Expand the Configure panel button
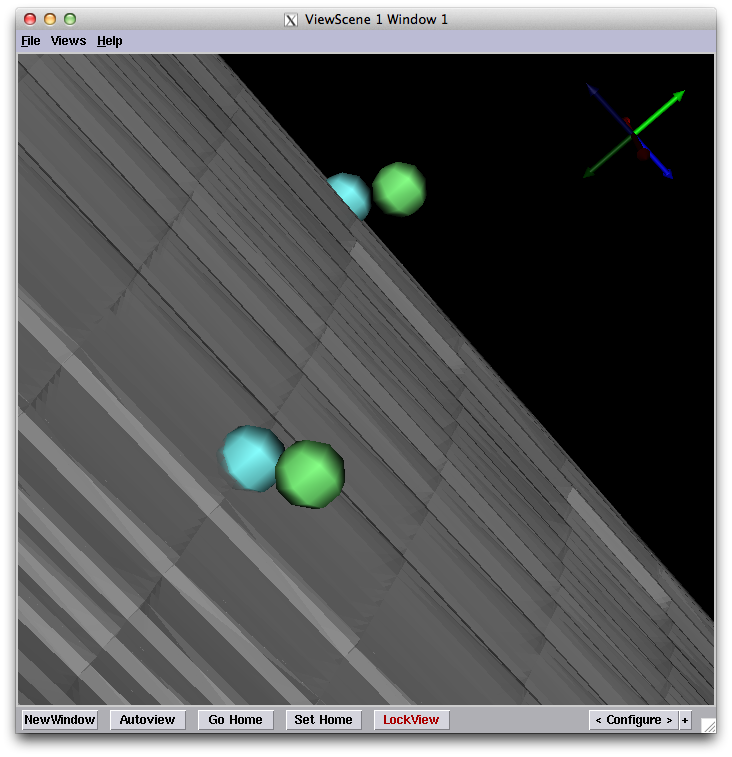732x757 pixels. (633, 720)
